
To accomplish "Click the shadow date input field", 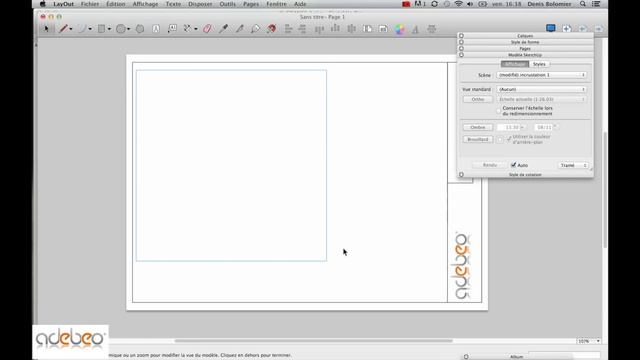I will pyautogui.click(x=543, y=127).
